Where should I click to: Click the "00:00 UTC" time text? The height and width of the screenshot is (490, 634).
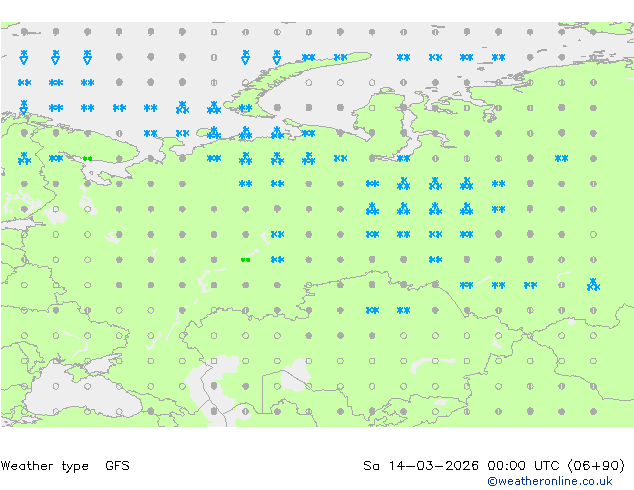point(525,466)
